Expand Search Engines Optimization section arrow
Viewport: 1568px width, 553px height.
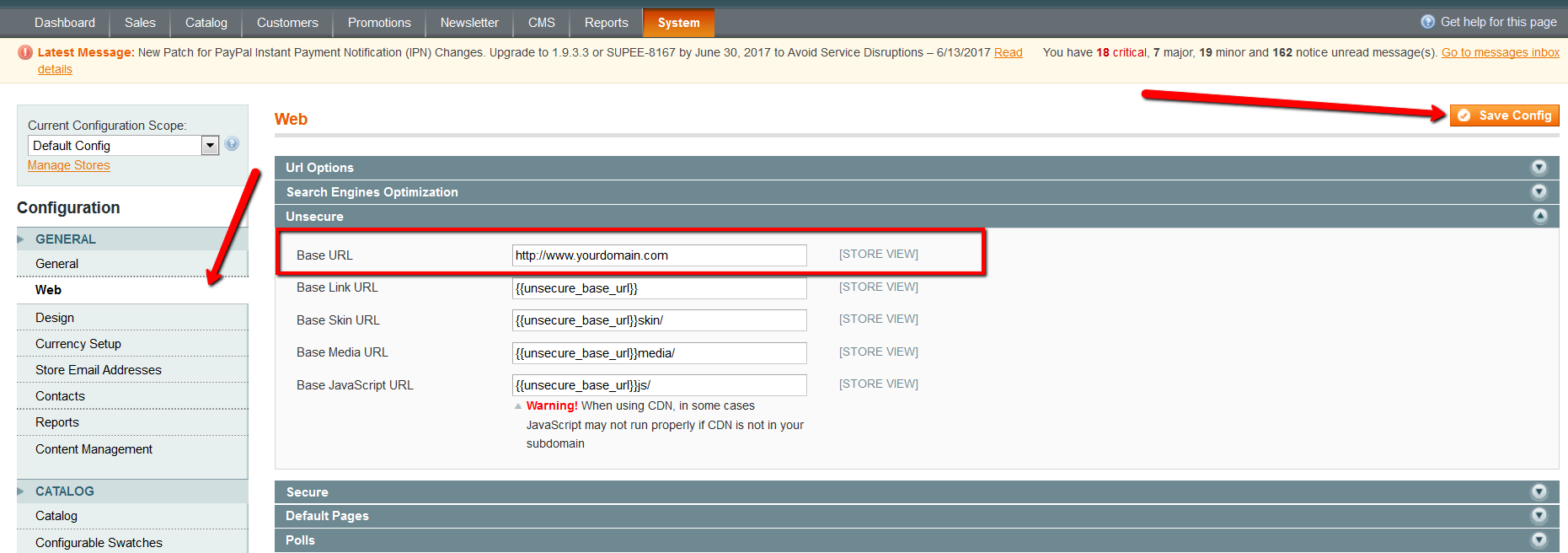point(1539,191)
